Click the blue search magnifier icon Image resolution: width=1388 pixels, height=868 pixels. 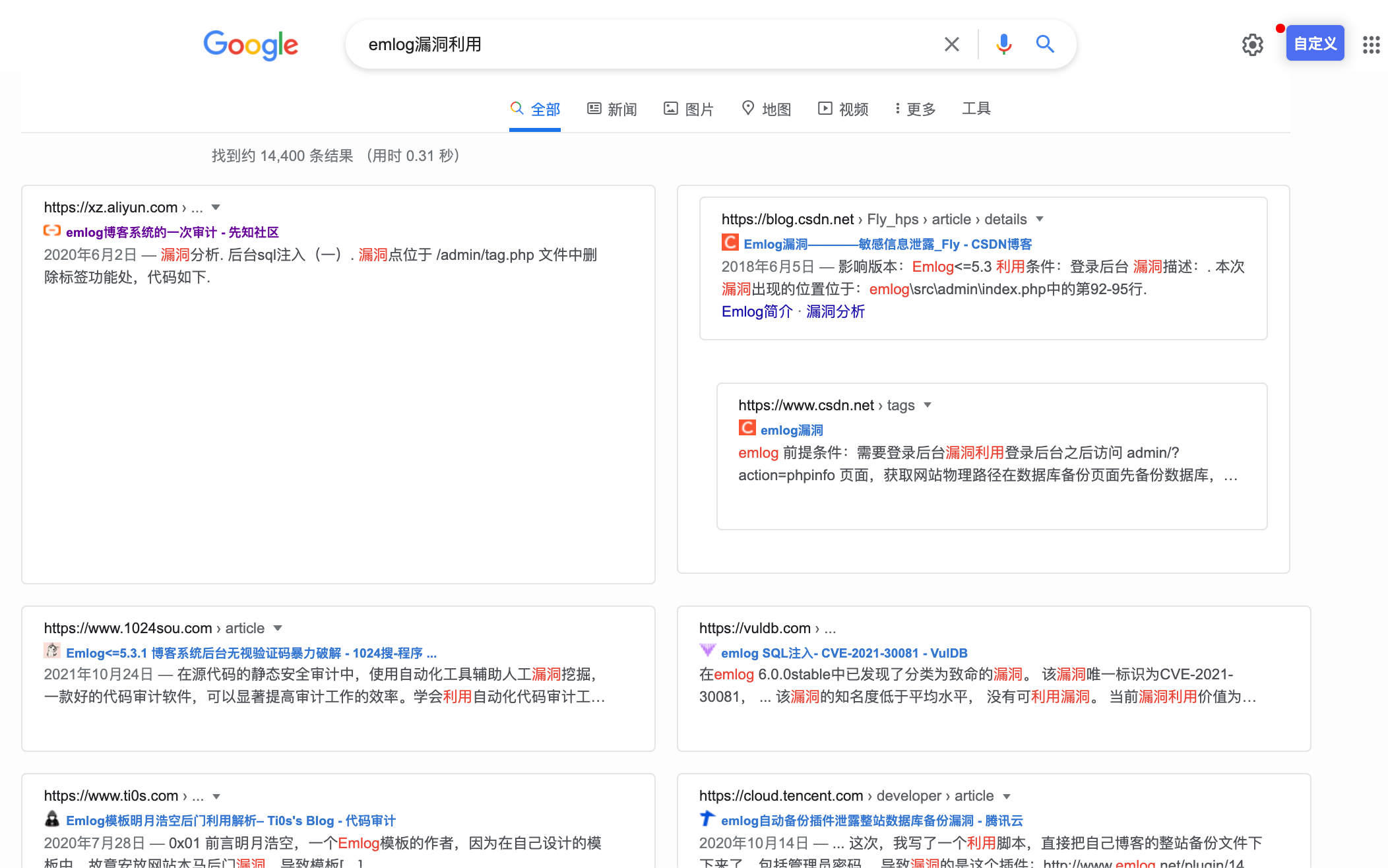pyautogui.click(x=1045, y=44)
